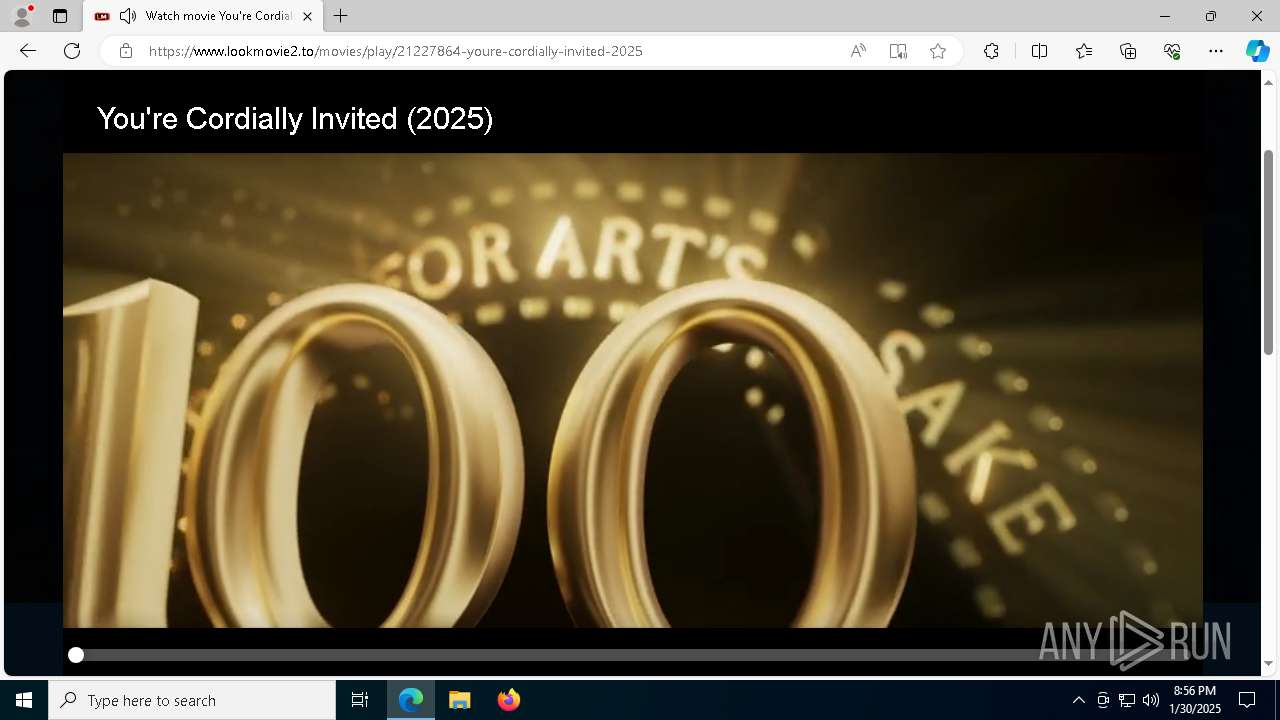Click the lookmovie2.to address bar URL
Screen dimensions: 1280x720
tap(395, 51)
